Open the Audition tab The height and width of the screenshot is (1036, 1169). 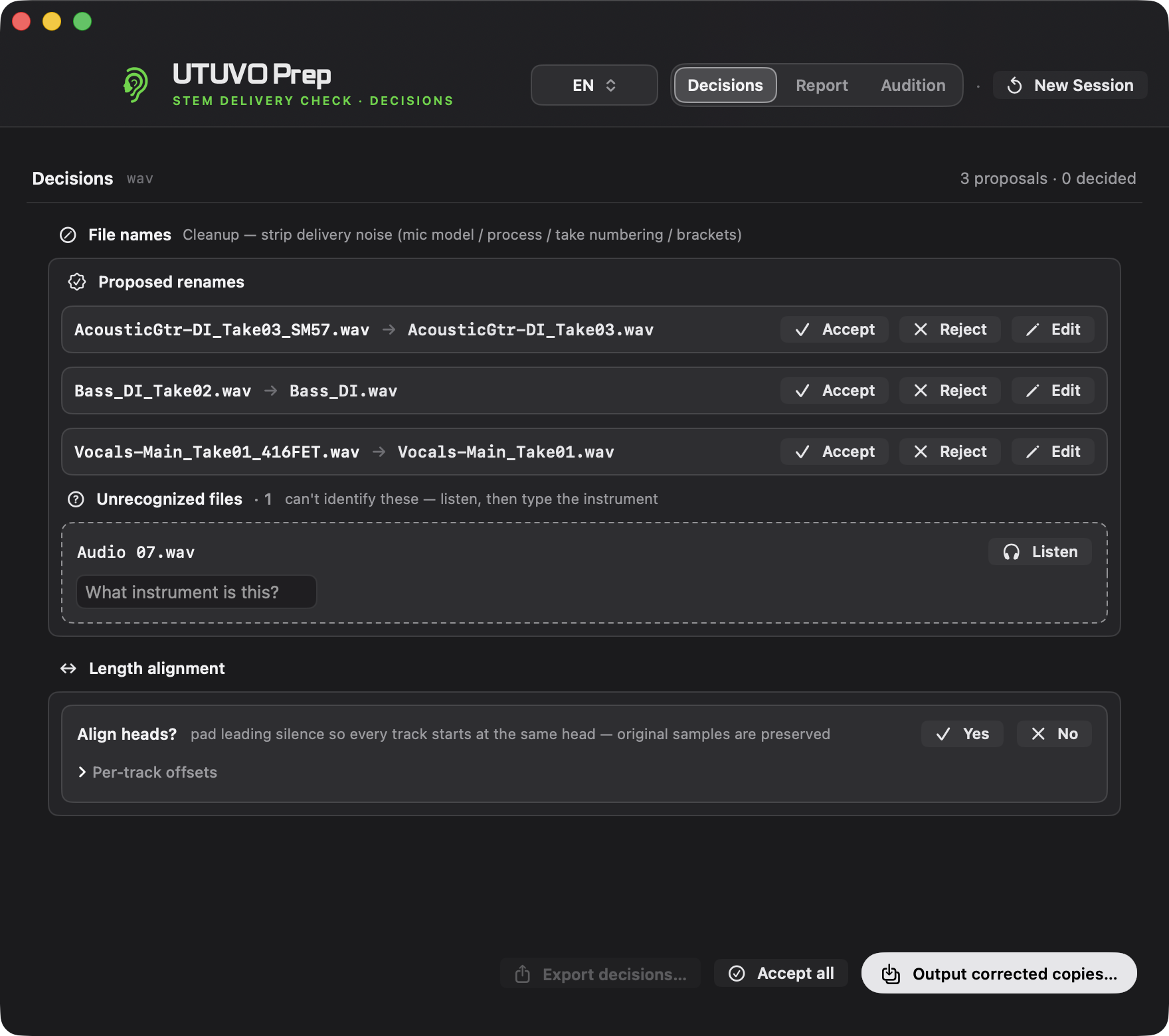click(913, 85)
